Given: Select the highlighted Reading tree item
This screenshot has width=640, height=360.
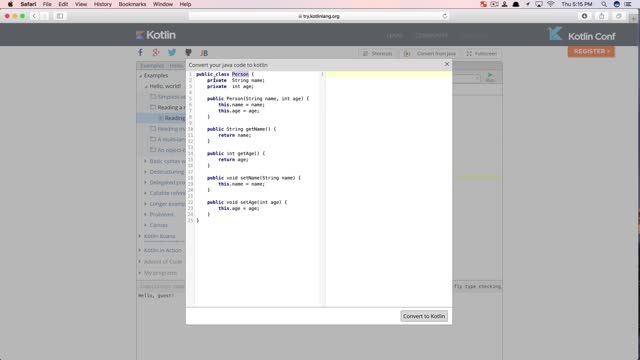Looking at the screenshot, I should click(x=161, y=118).
